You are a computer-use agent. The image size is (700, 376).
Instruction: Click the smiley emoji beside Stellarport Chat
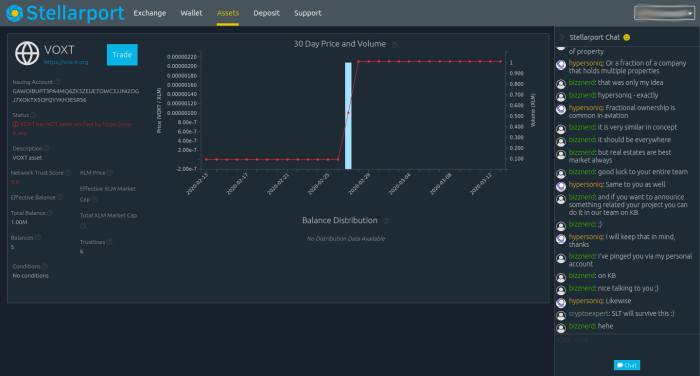click(626, 38)
